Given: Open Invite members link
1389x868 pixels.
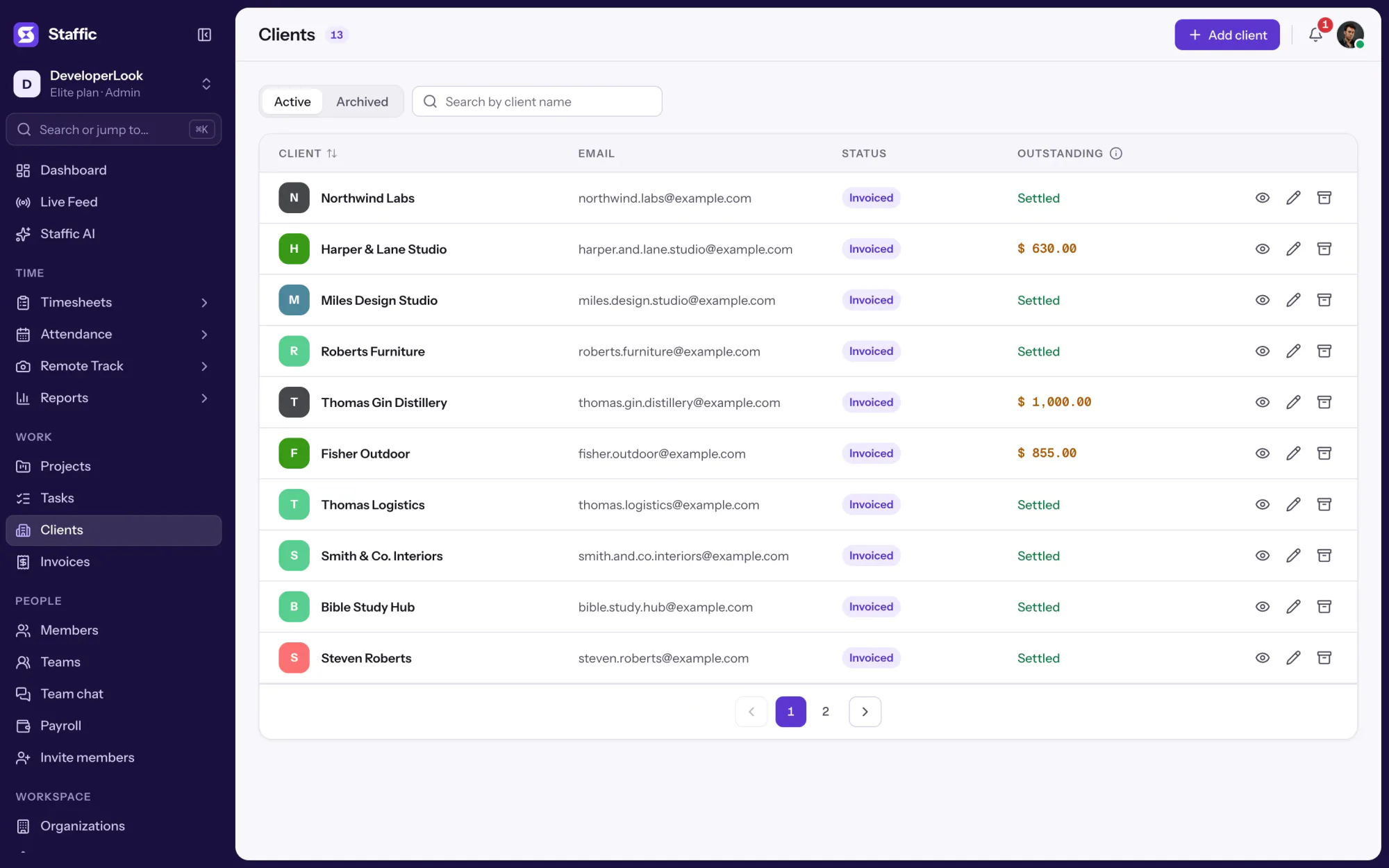Looking at the screenshot, I should point(113,758).
